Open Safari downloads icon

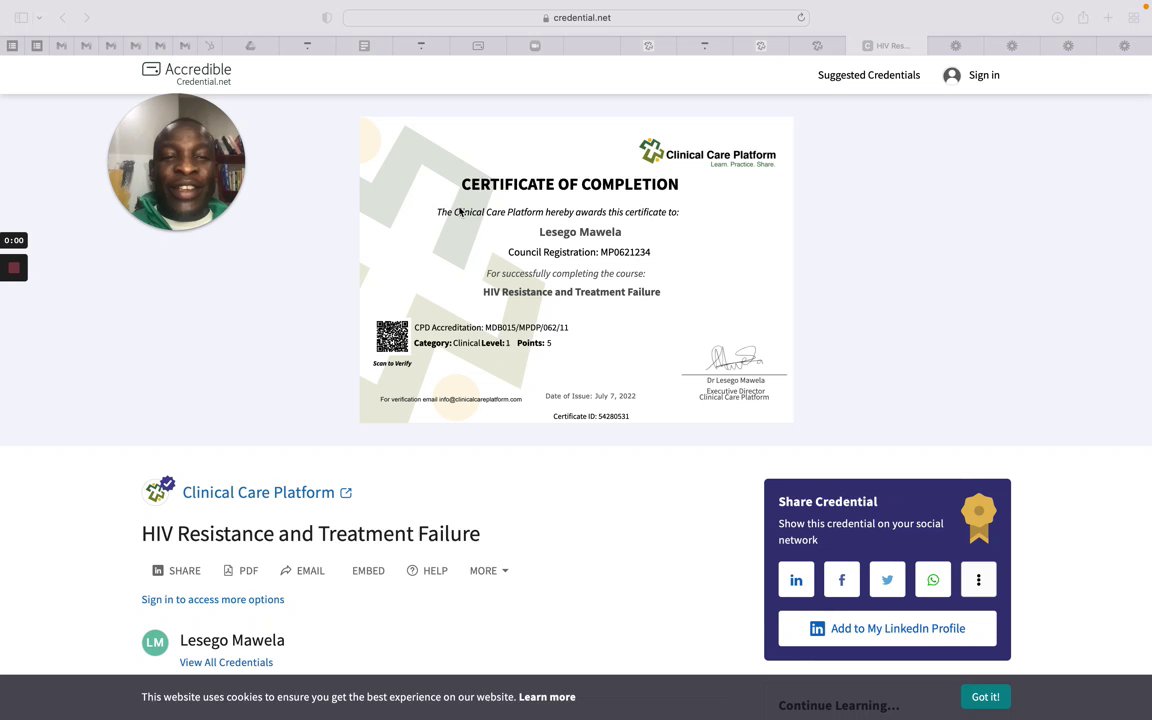pos(1057,18)
